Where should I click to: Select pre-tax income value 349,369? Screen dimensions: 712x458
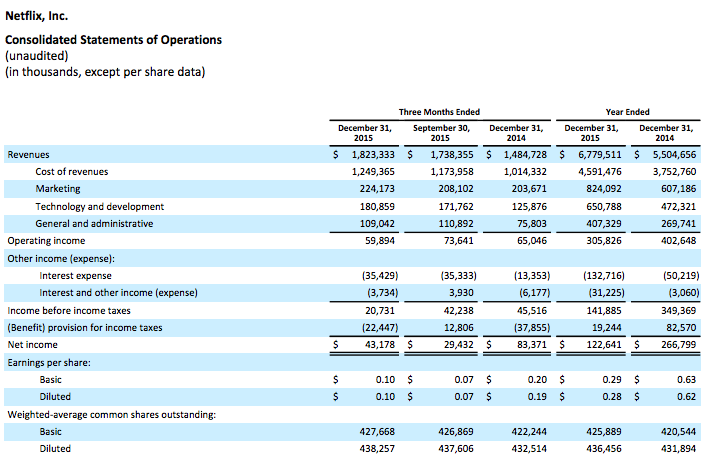[x=678, y=311]
